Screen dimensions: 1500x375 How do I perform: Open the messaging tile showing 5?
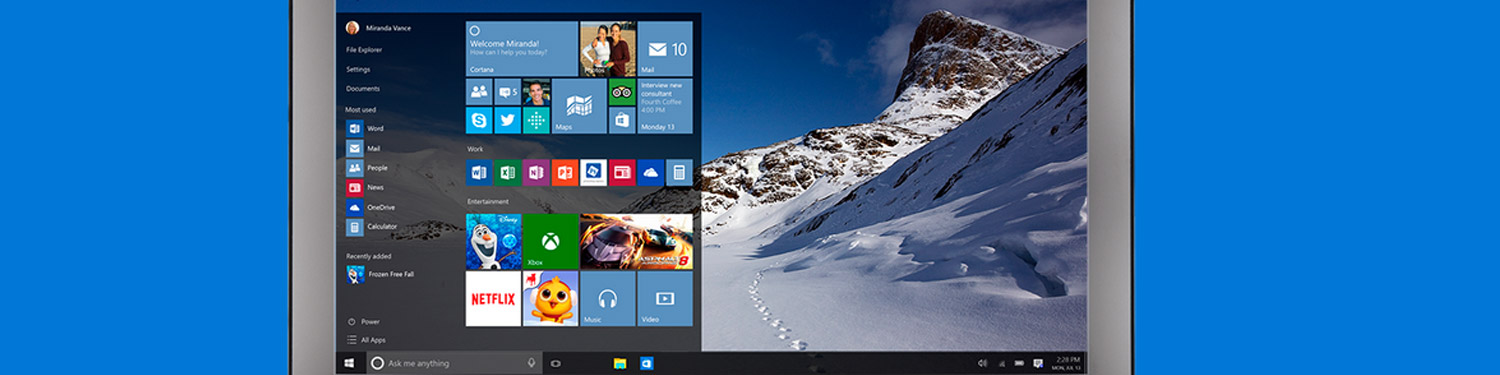click(508, 93)
